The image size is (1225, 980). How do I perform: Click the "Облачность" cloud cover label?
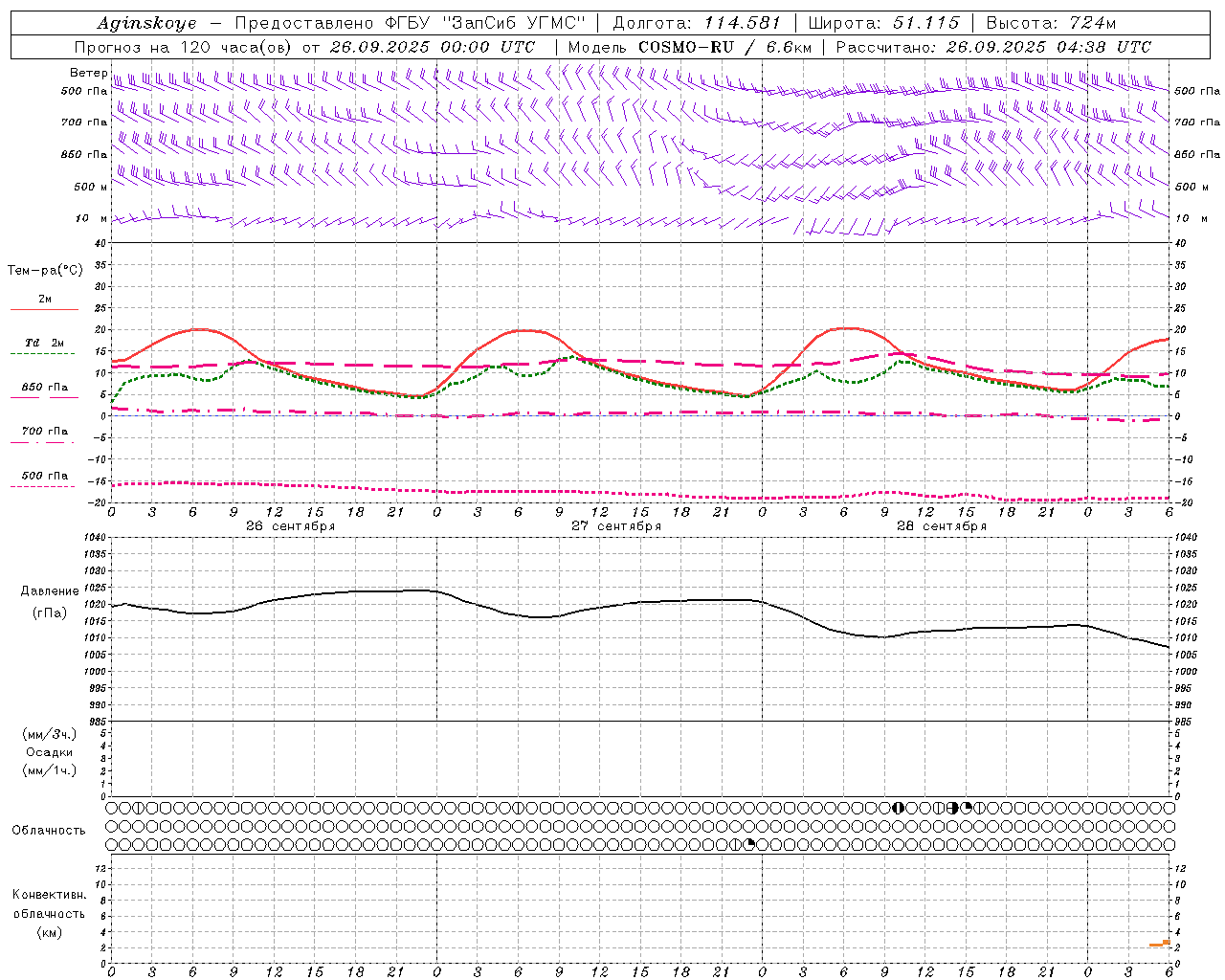click(x=49, y=831)
